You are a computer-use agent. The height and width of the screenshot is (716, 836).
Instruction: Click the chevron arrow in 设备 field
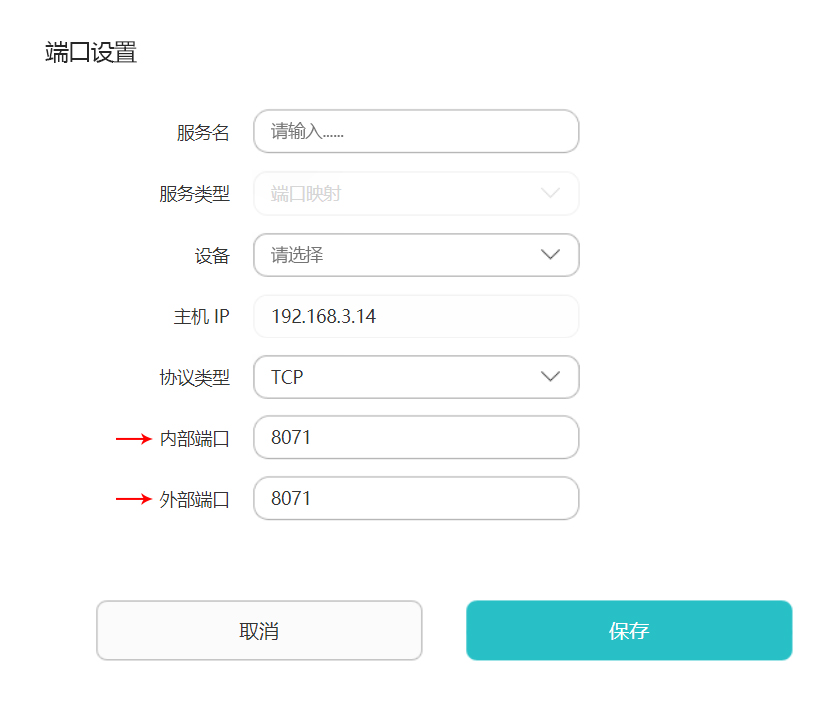pos(550,255)
